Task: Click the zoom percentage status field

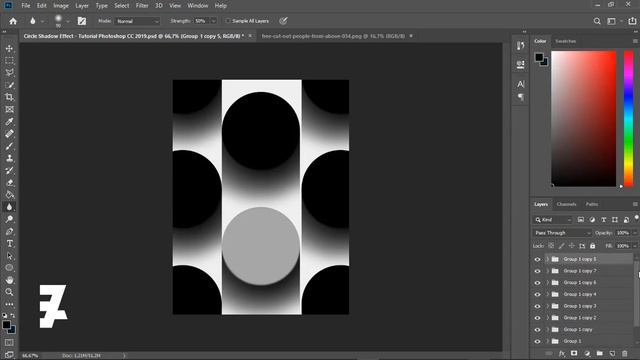Action: tap(30, 356)
